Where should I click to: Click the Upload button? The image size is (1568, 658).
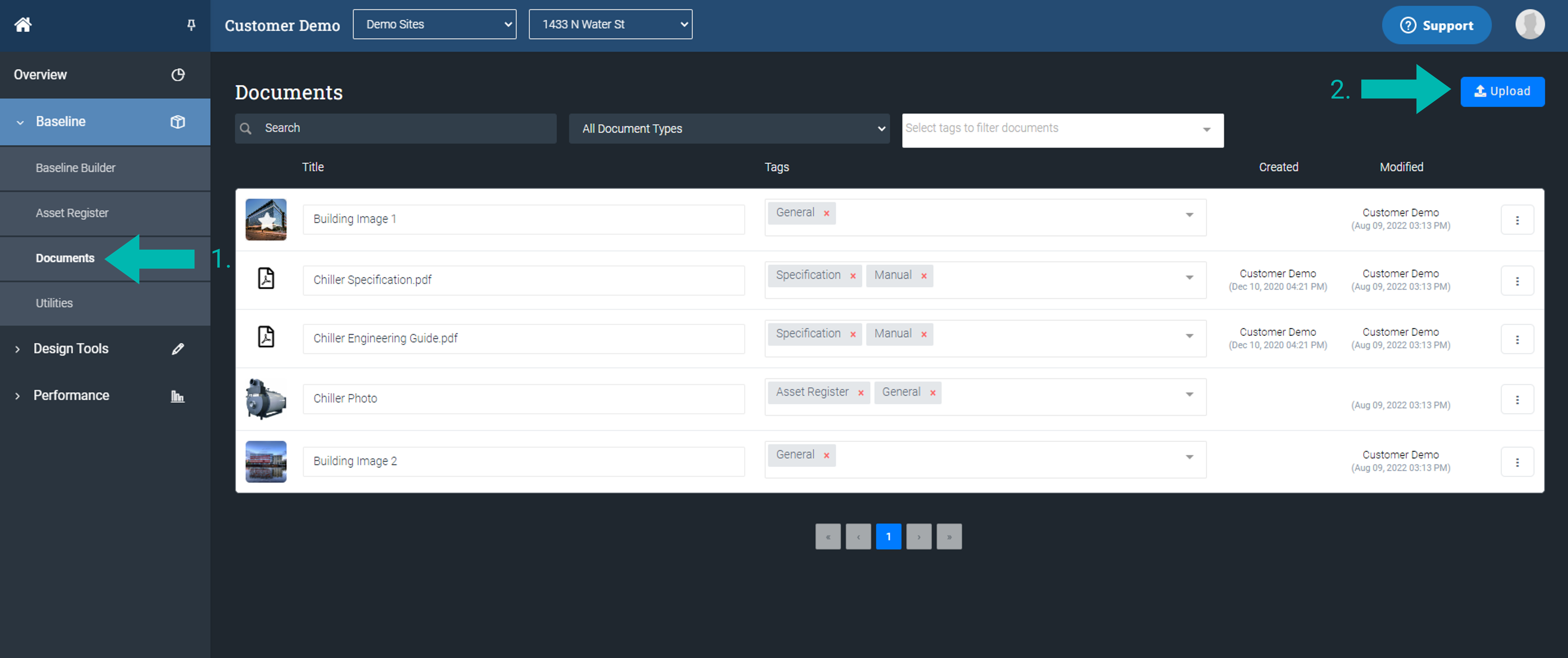(1502, 91)
